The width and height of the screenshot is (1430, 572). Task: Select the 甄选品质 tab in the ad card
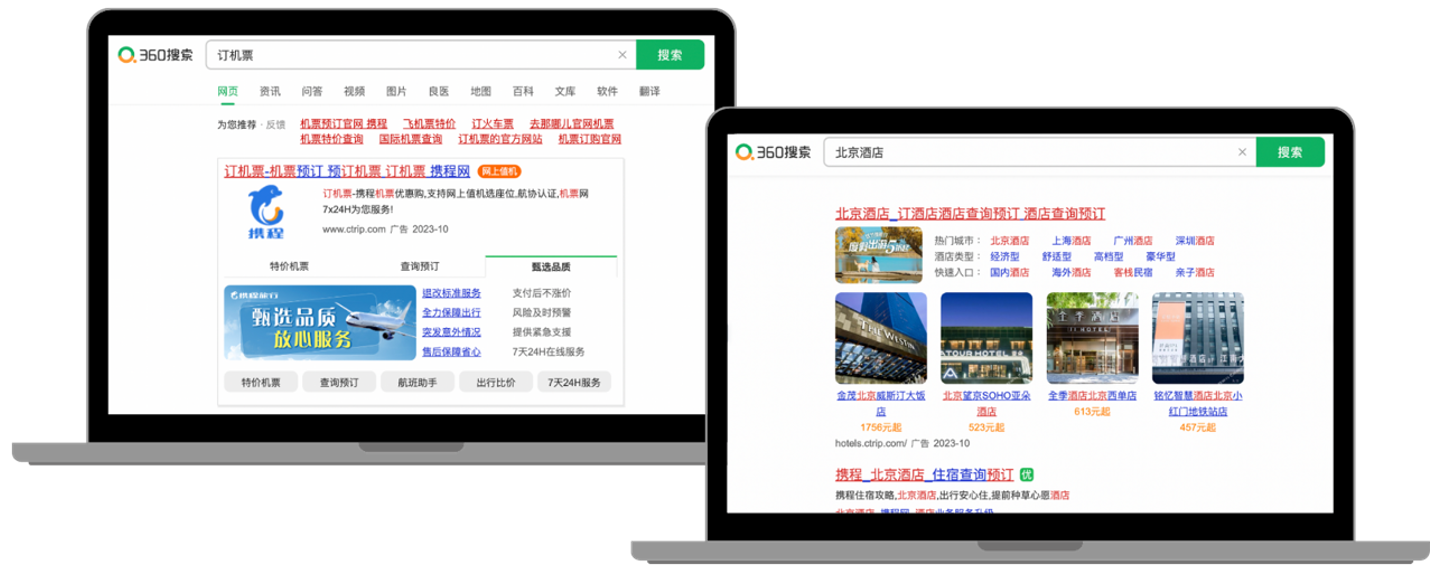pyautogui.click(x=551, y=267)
